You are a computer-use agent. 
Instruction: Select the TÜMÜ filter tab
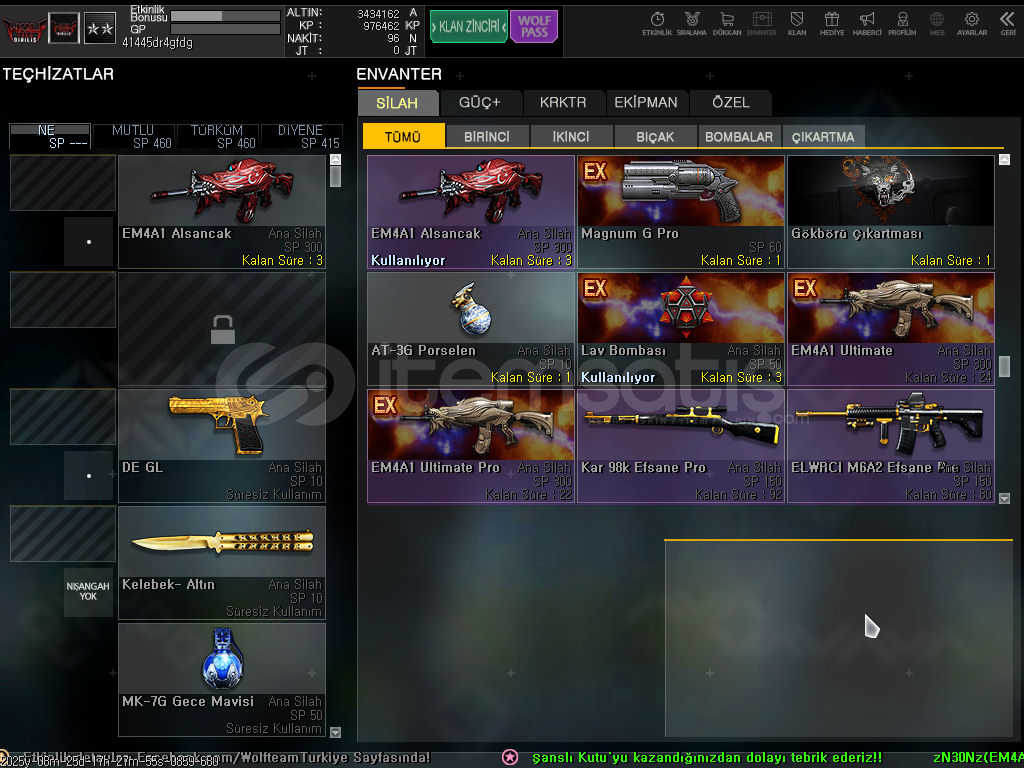[404, 136]
